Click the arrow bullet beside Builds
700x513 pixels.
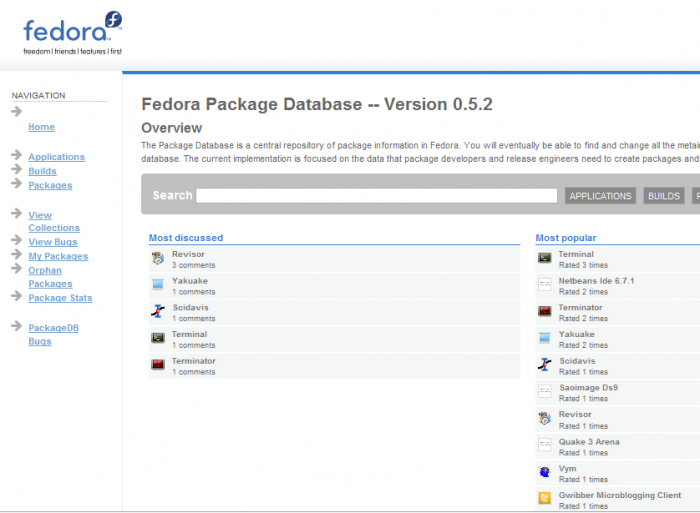coord(17,169)
